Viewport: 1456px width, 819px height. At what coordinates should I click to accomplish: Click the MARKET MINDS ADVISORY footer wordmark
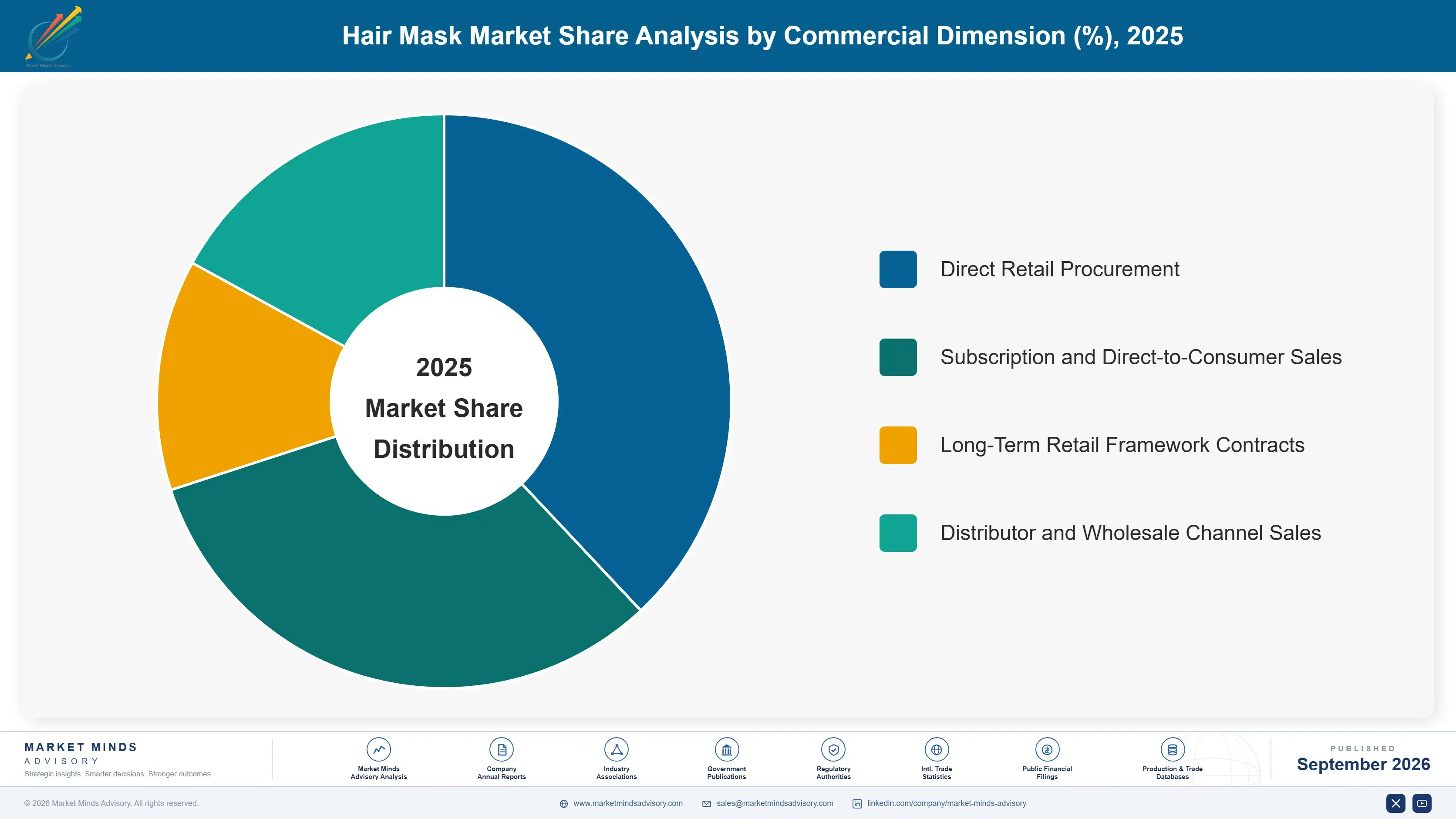(x=81, y=753)
